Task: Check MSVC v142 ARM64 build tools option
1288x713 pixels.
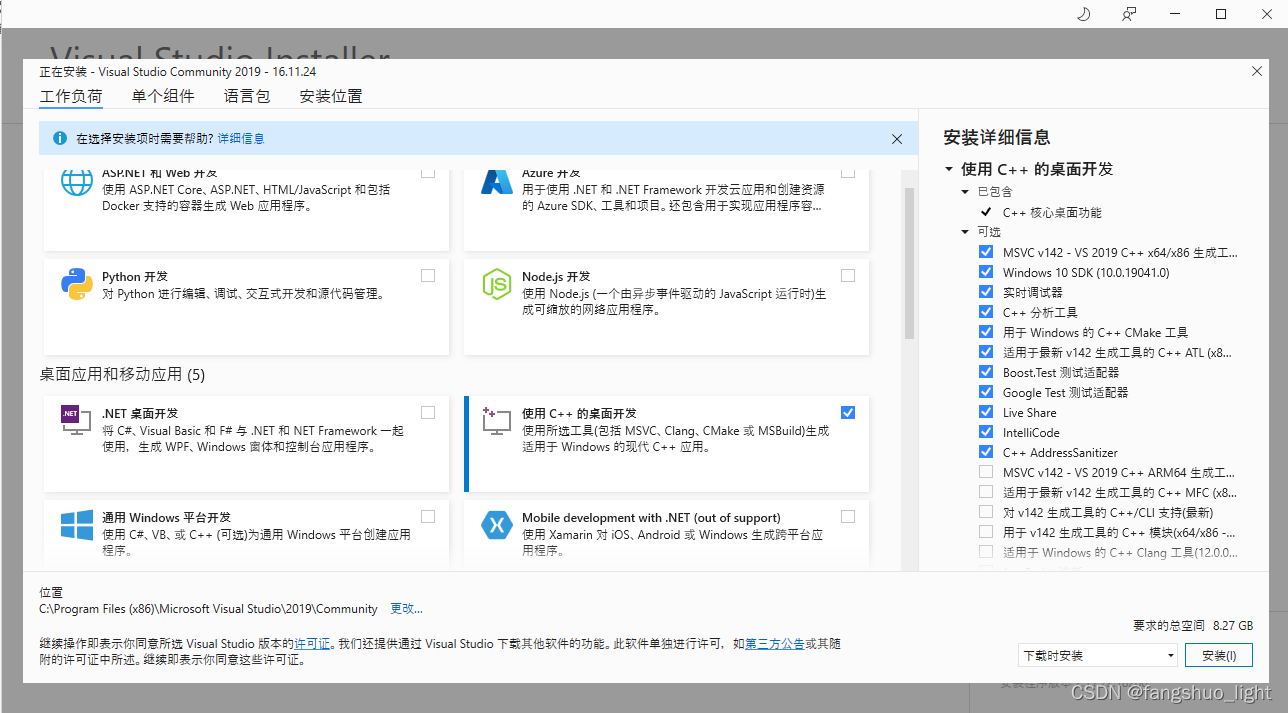Action: coord(987,472)
